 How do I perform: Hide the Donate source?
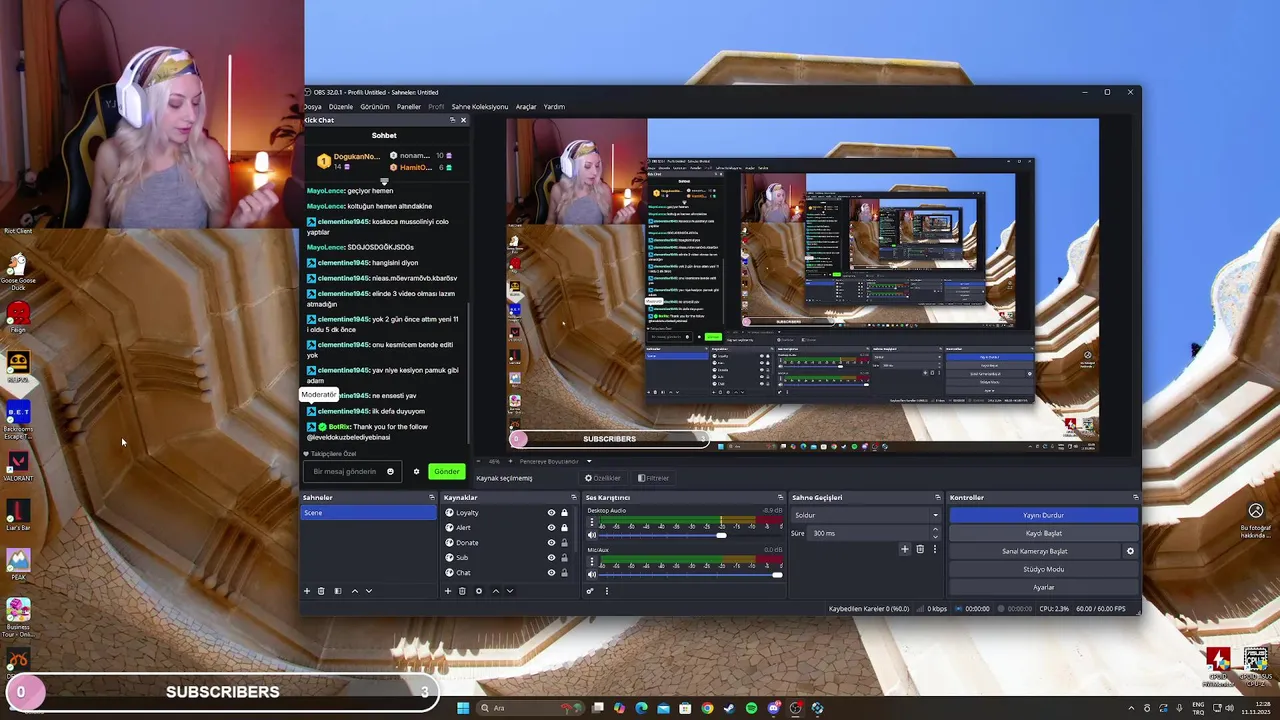tap(551, 543)
